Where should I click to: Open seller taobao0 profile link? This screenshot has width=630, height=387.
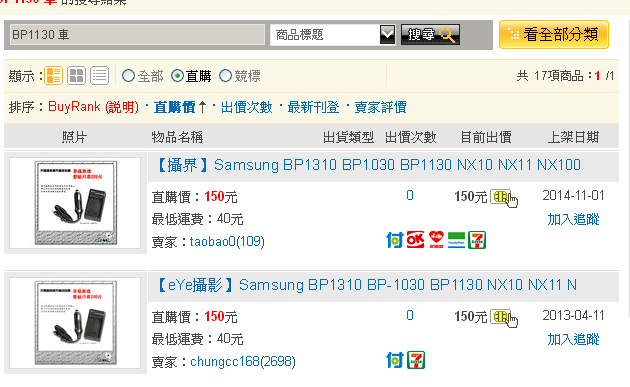click(213, 242)
